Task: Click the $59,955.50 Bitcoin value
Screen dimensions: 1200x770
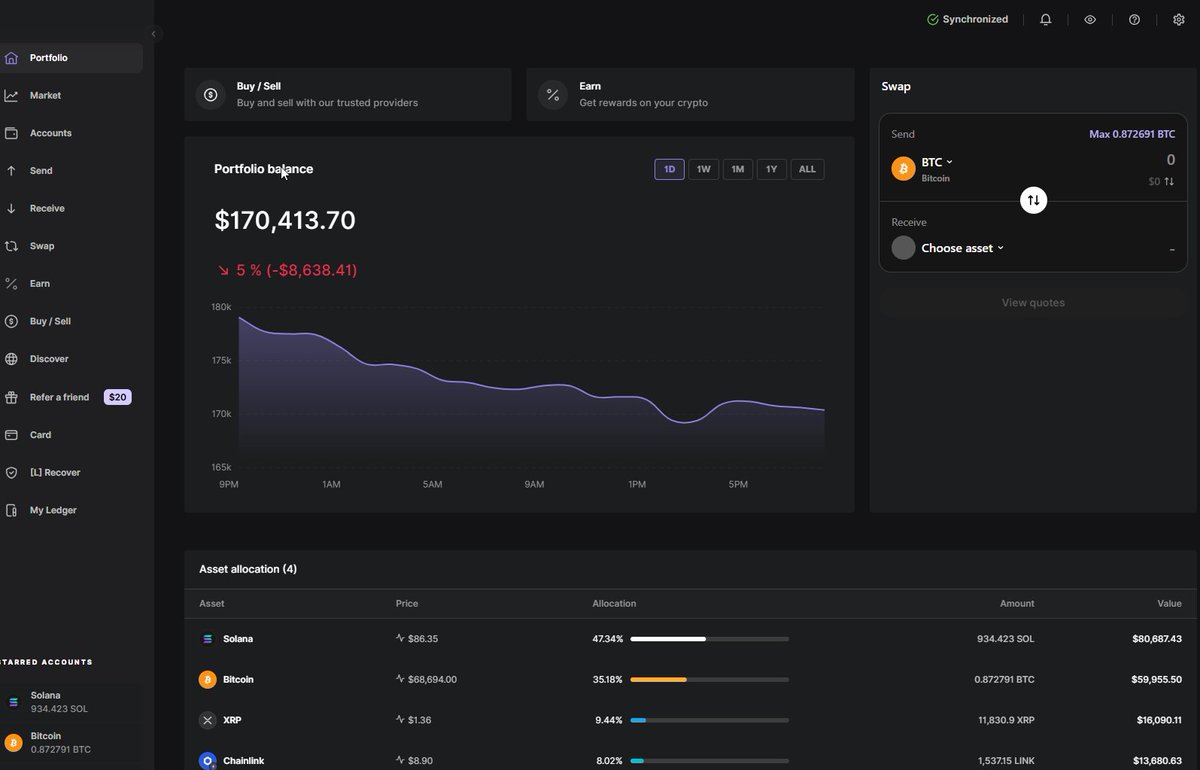Action: [1157, 680]
